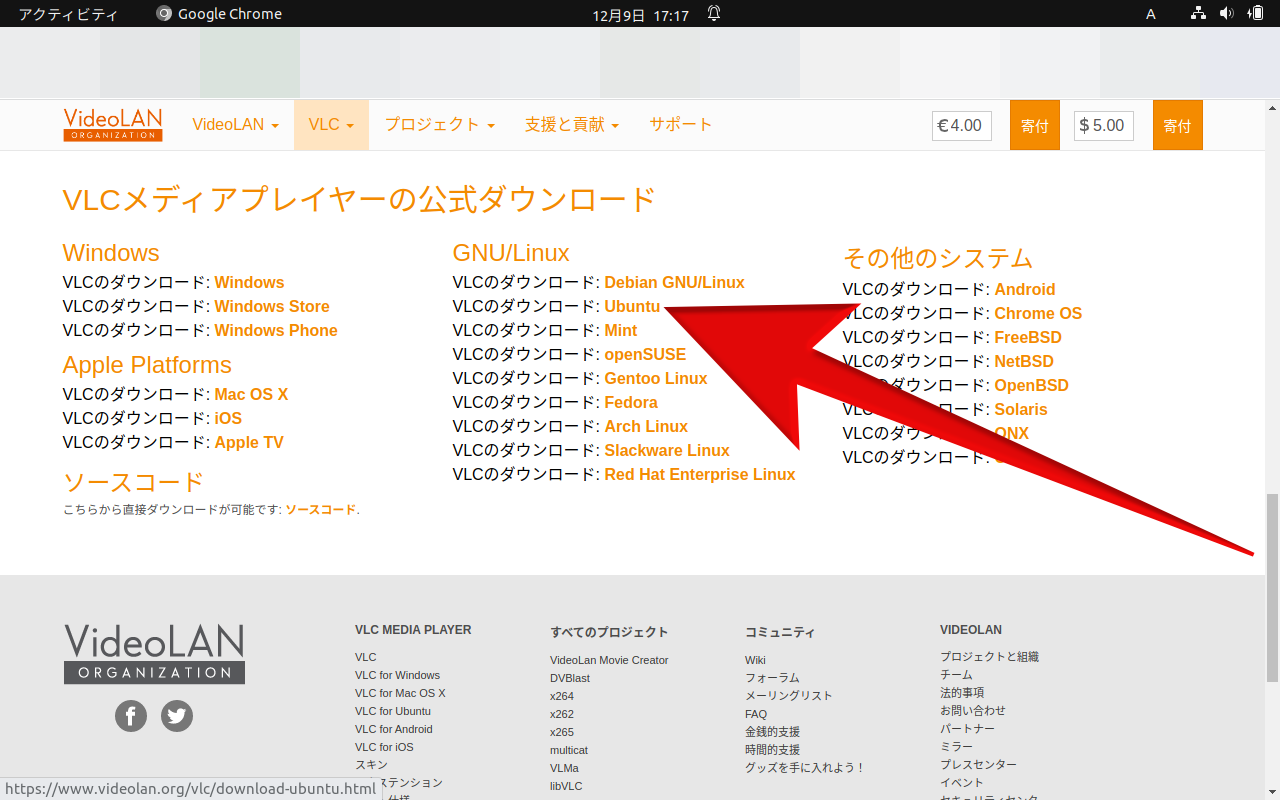1280x800 pixels.
Task: Click the ソースコード source code link
Action: [x=320, y=509]
